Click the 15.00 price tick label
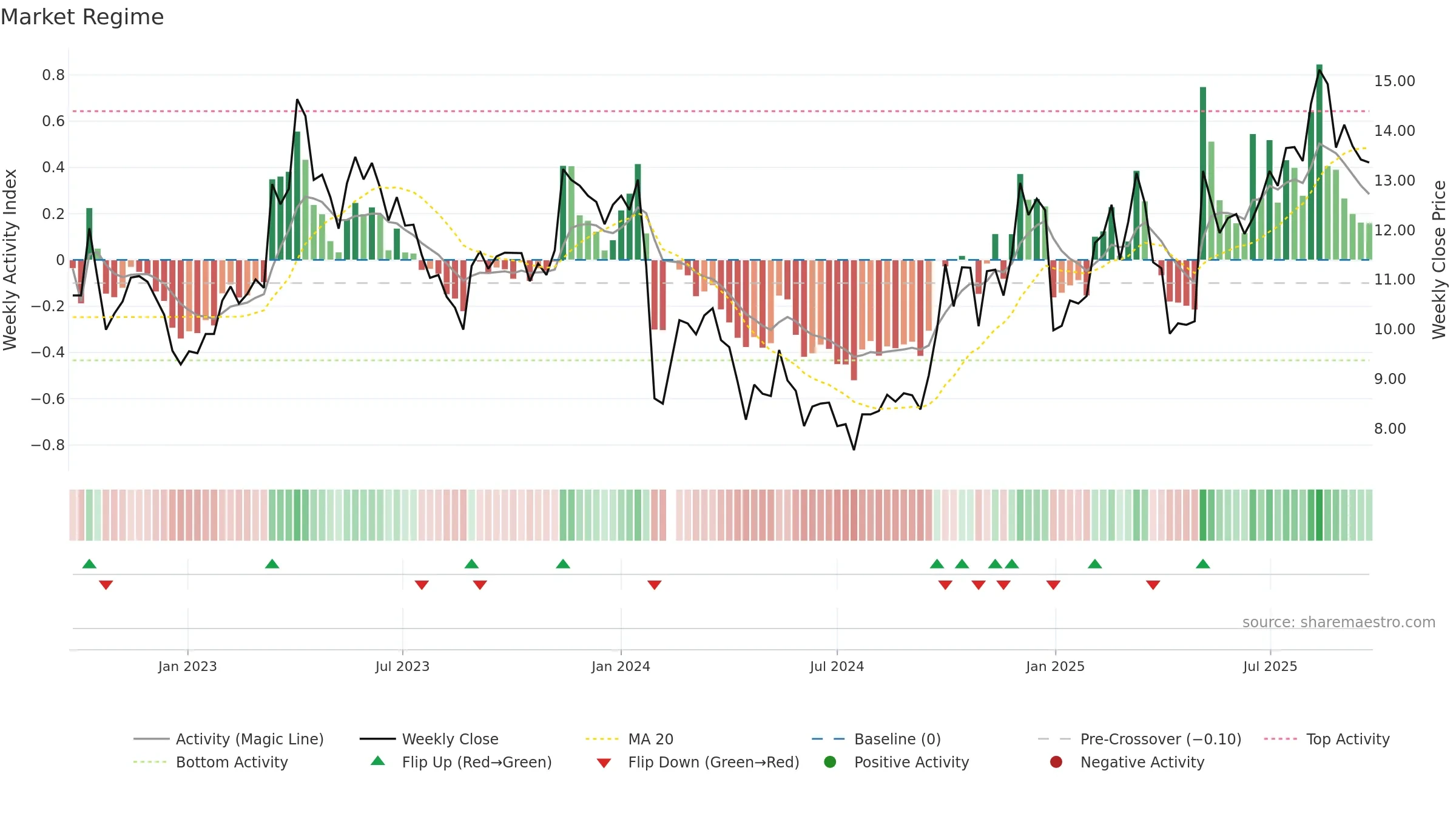The image size is (1456, 819). click(x=1394, y=81)
